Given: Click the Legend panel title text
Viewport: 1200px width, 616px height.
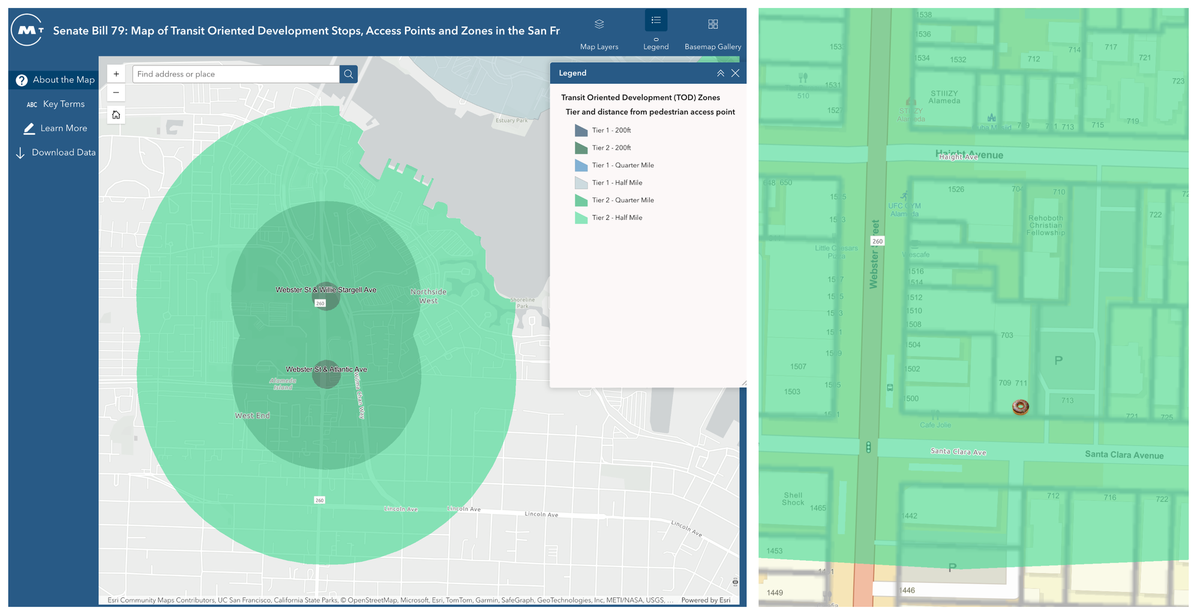Looking at the screenshot, I should (x=573, y=73).
